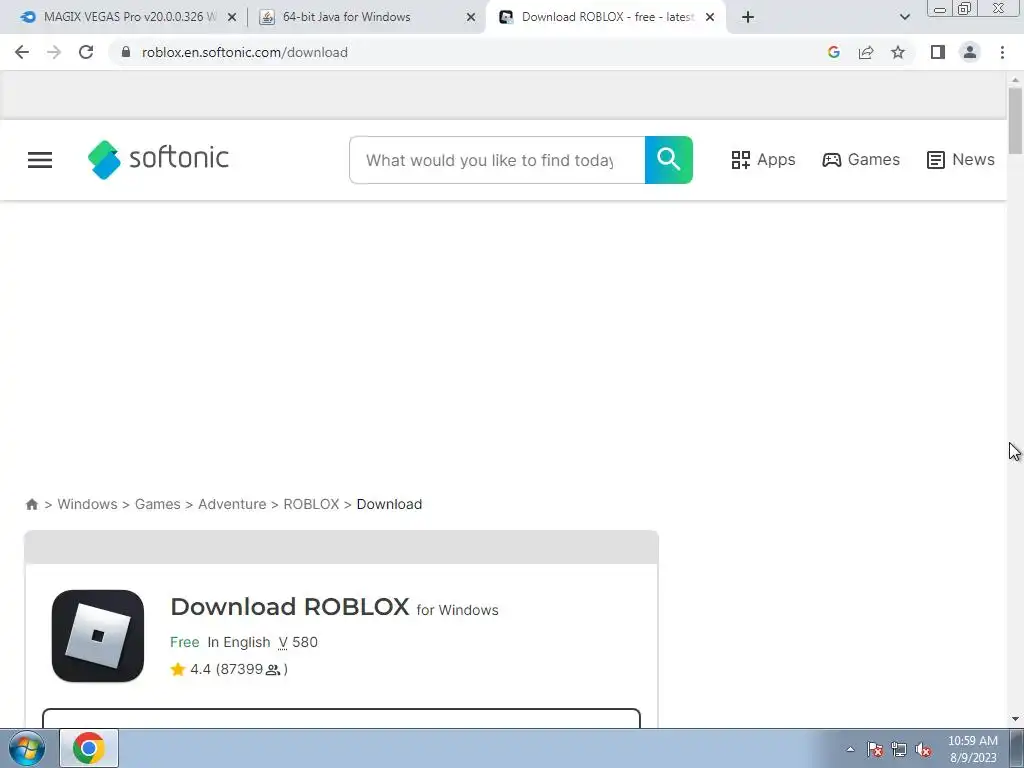1024x768 pixels.
Task: Close the Download ROBLOX tab
Action: [710, 17]
